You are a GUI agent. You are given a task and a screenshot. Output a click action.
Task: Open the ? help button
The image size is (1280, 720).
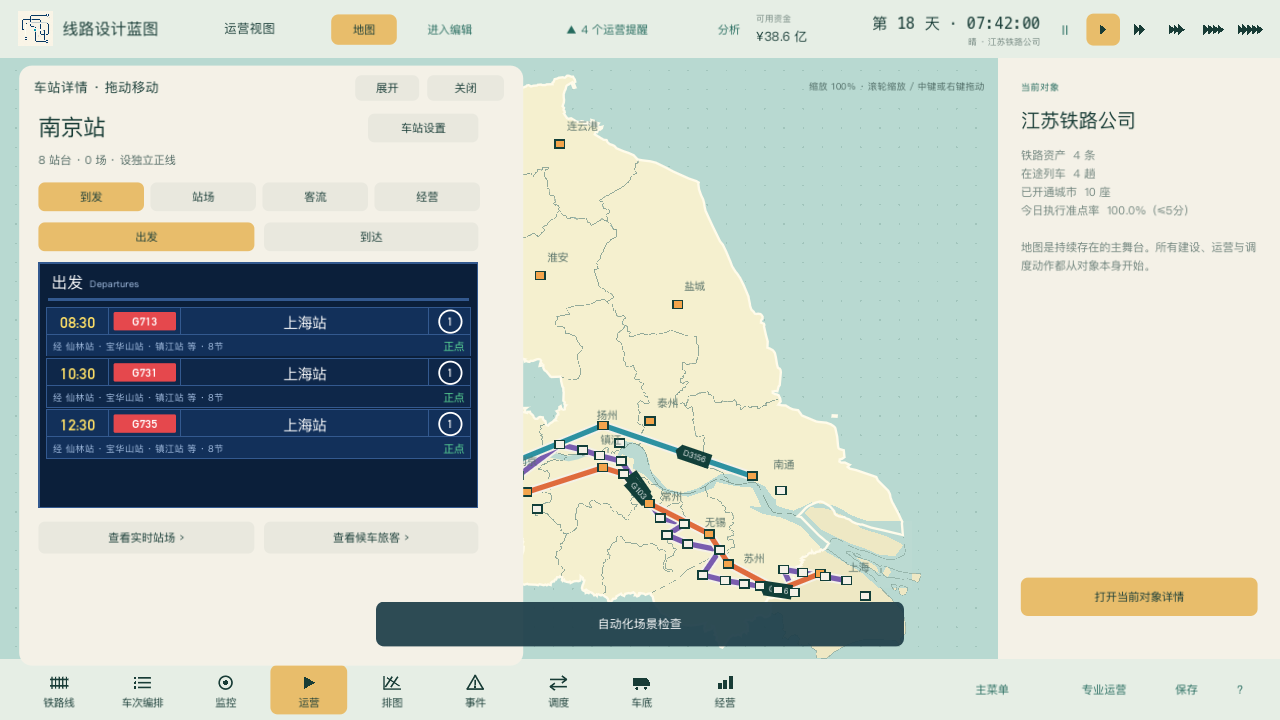tap(1240, 690)
